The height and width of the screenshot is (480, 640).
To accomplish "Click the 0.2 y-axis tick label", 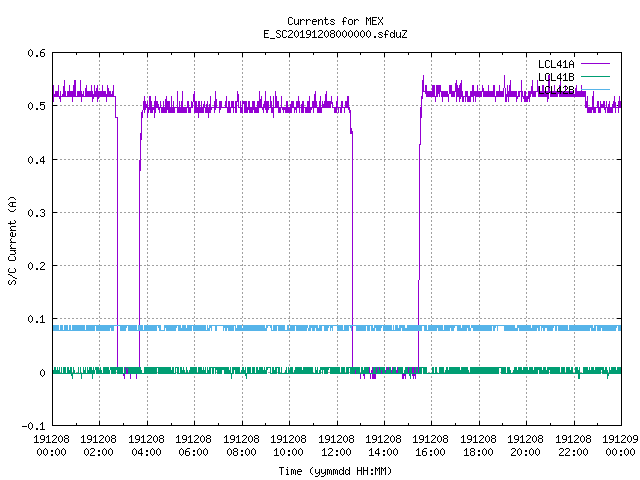I will tap(36, 266).
